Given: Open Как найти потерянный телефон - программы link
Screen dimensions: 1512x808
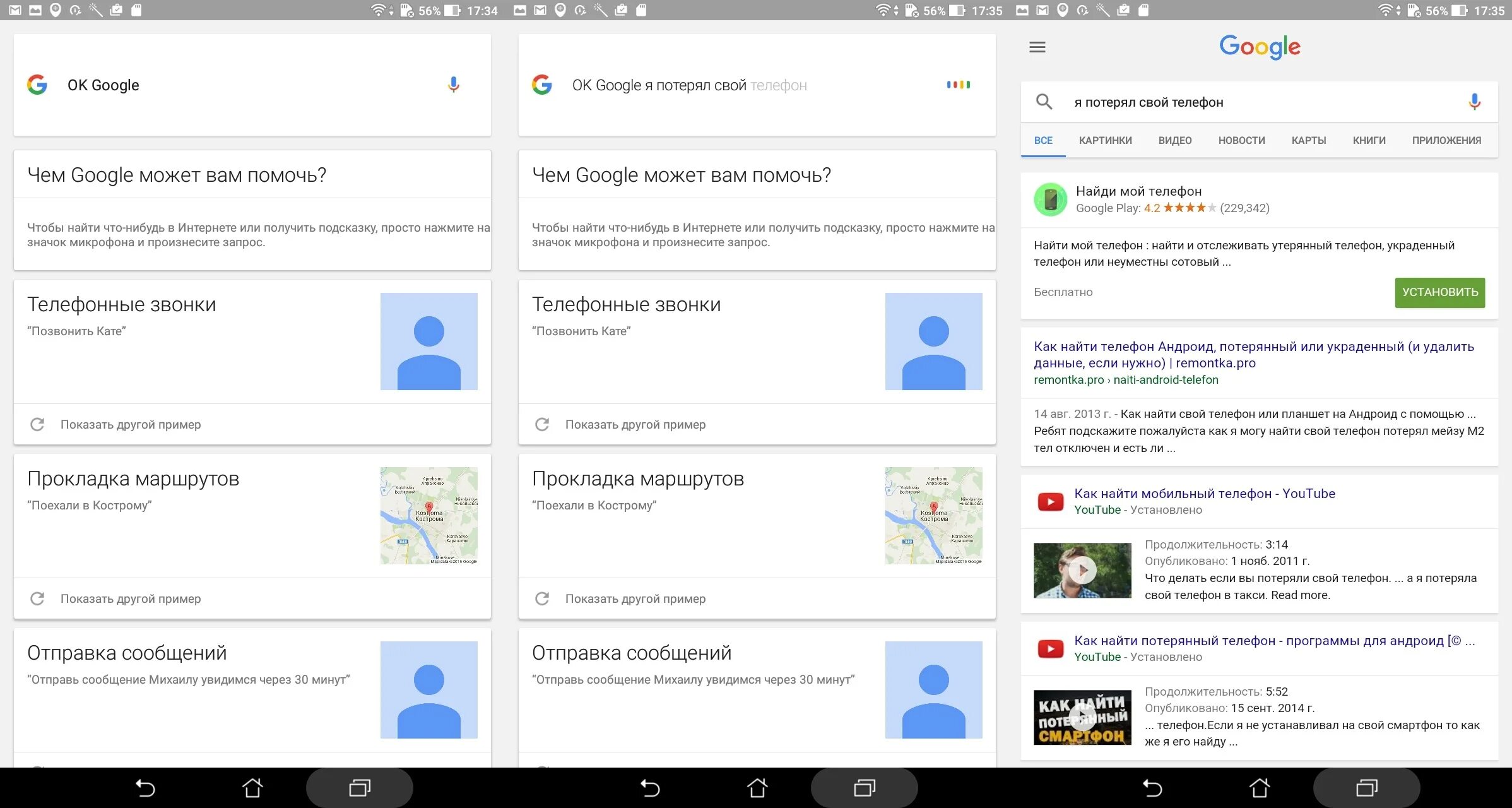Looking at the screenshot, I should click(x=1274, y=641).
